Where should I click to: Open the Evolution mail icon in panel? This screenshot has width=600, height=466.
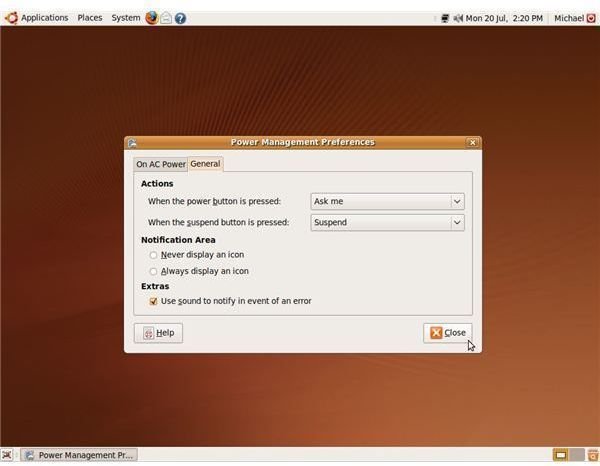(166, 18)
